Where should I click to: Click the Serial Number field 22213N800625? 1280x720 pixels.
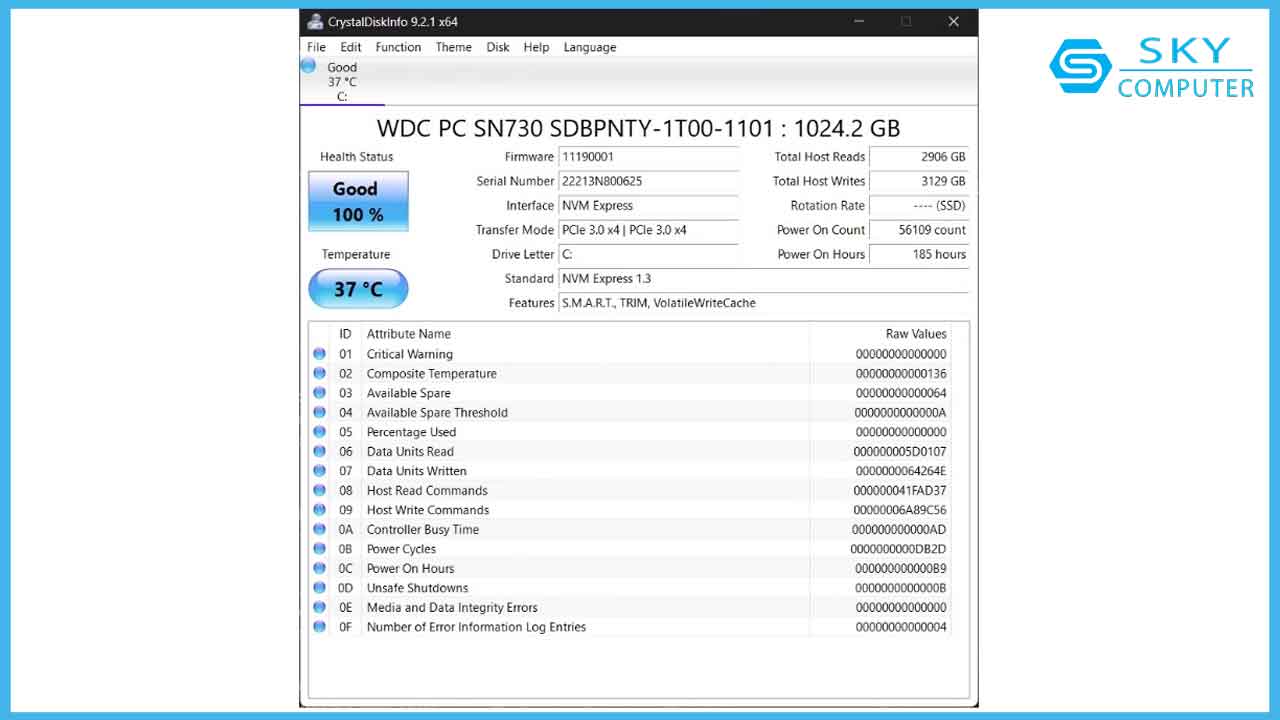click(x=648, y=181)
